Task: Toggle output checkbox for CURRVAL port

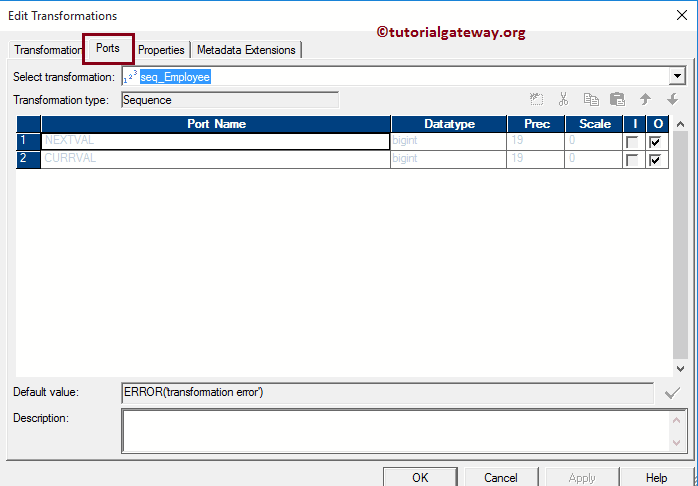Action: point(655,160)
